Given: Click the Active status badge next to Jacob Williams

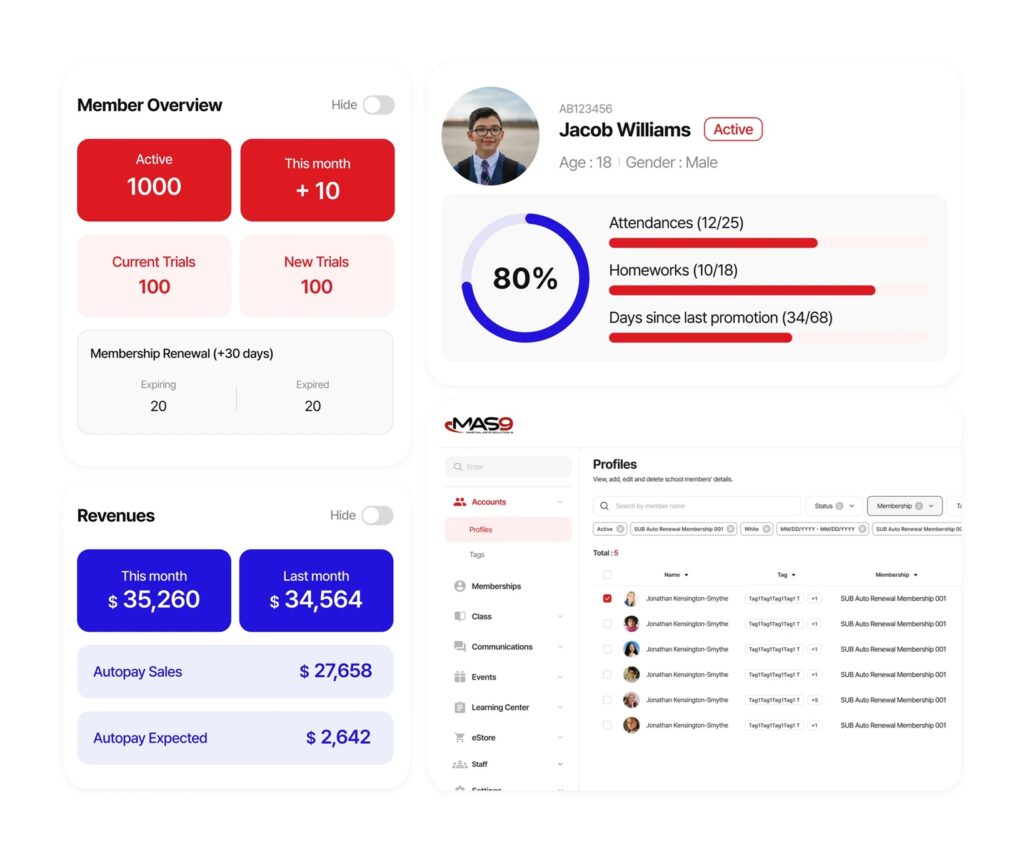Looking at the screenshot, I should 733,129.
